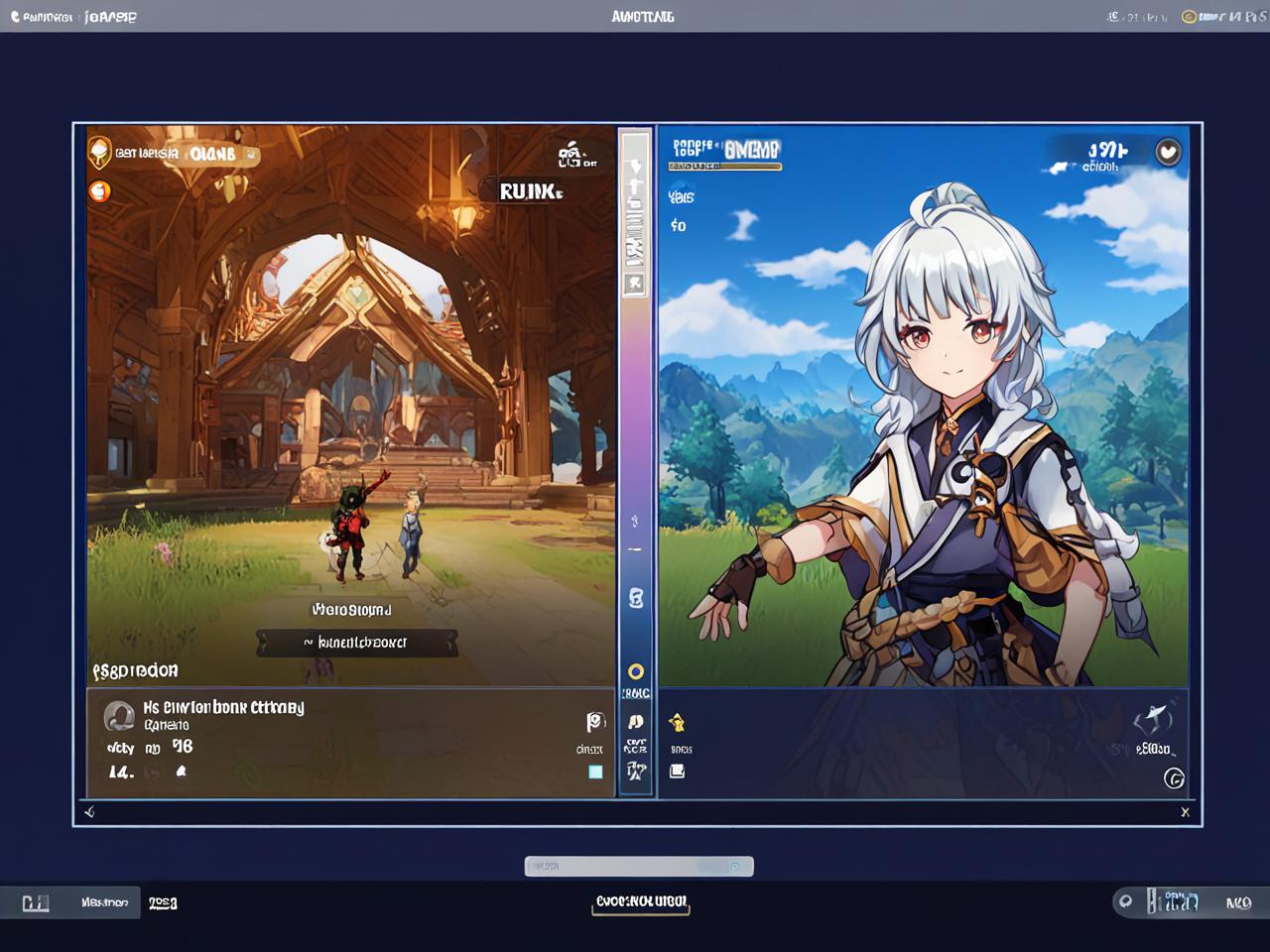Click the small bell icon in info card
The image size is (1270, 952).
[x=182, y=771]
